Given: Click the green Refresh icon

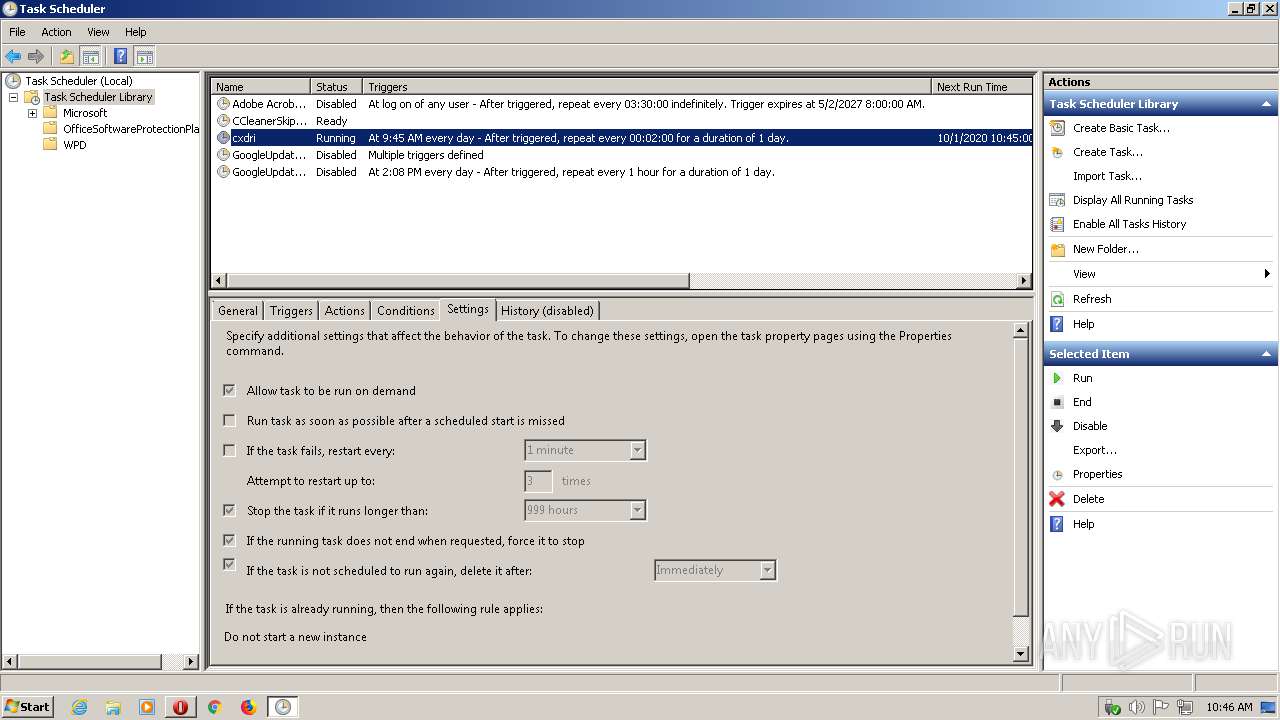Looking at the screenshot, I should pyautogui.click(x=1057, y=299).
